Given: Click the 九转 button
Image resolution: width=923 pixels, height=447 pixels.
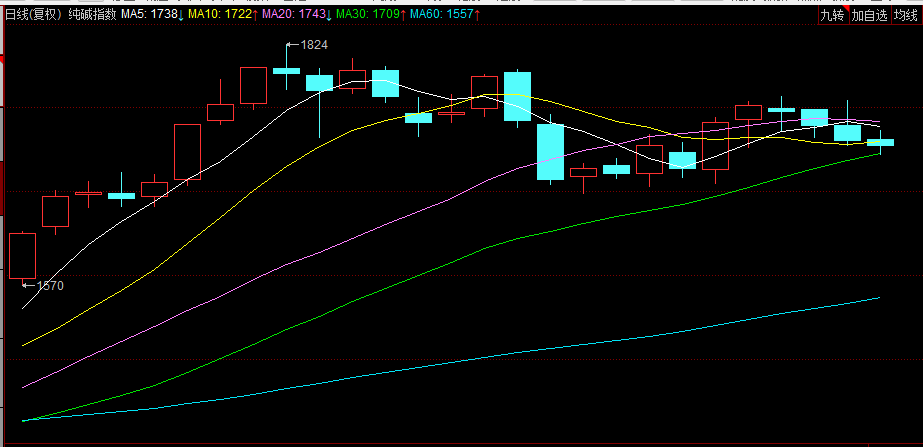Looking at the screenshot, I should pos(834,15).
